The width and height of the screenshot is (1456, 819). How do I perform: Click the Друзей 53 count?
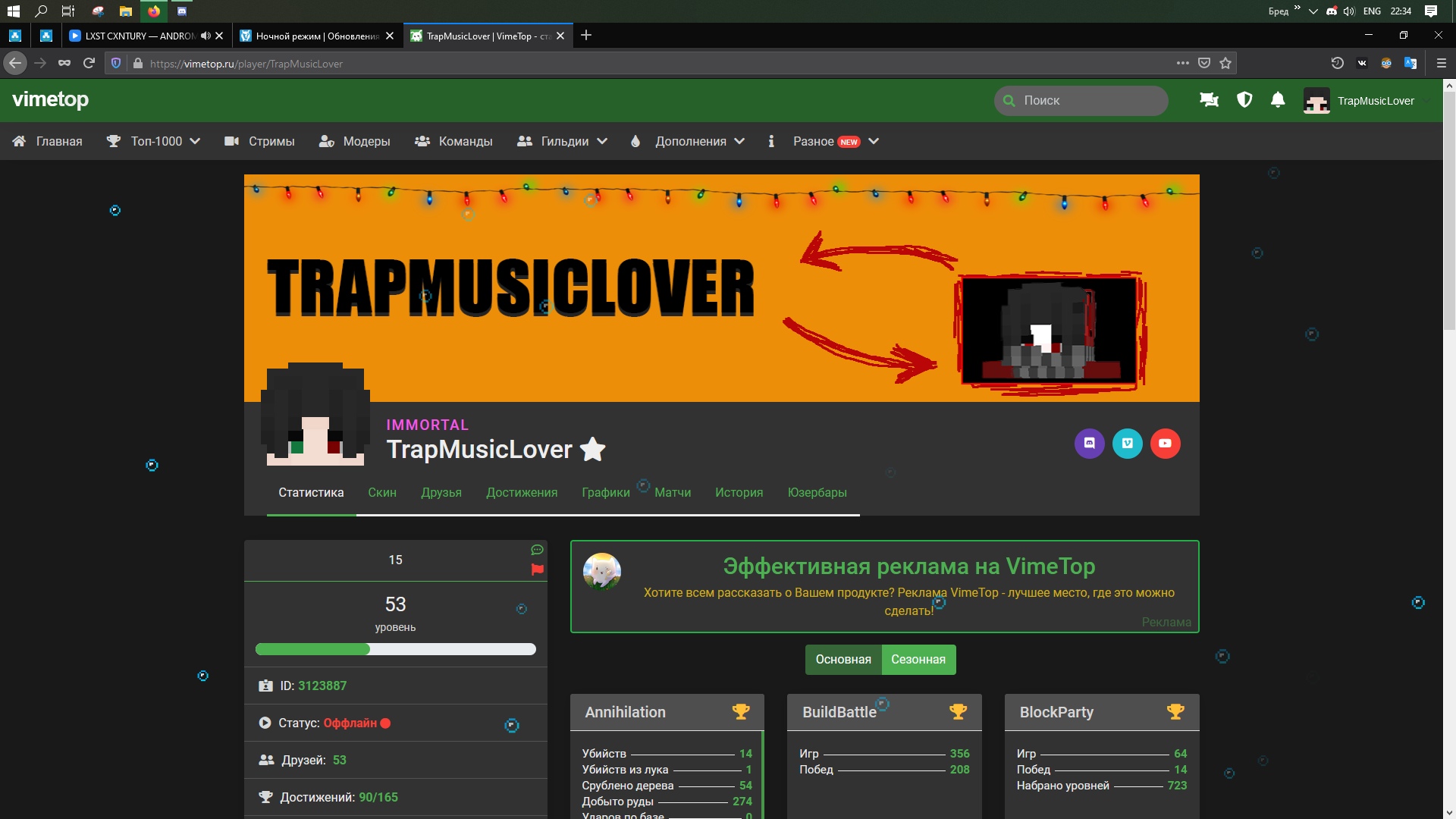(339, 761)
